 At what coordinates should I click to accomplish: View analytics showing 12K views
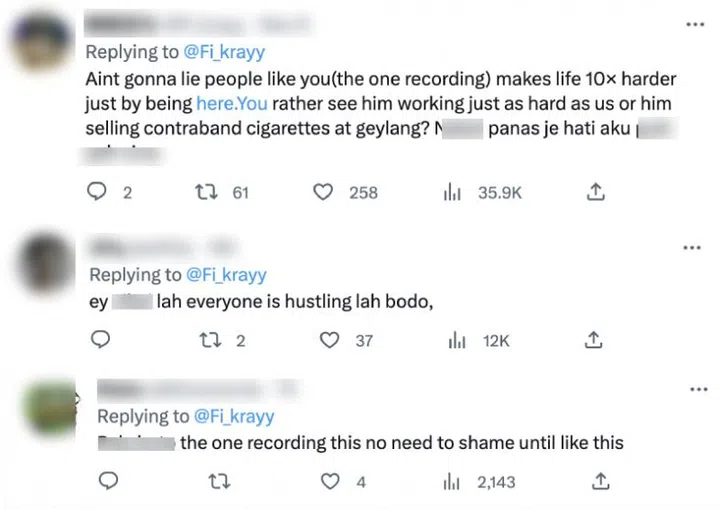pos(457,340)
